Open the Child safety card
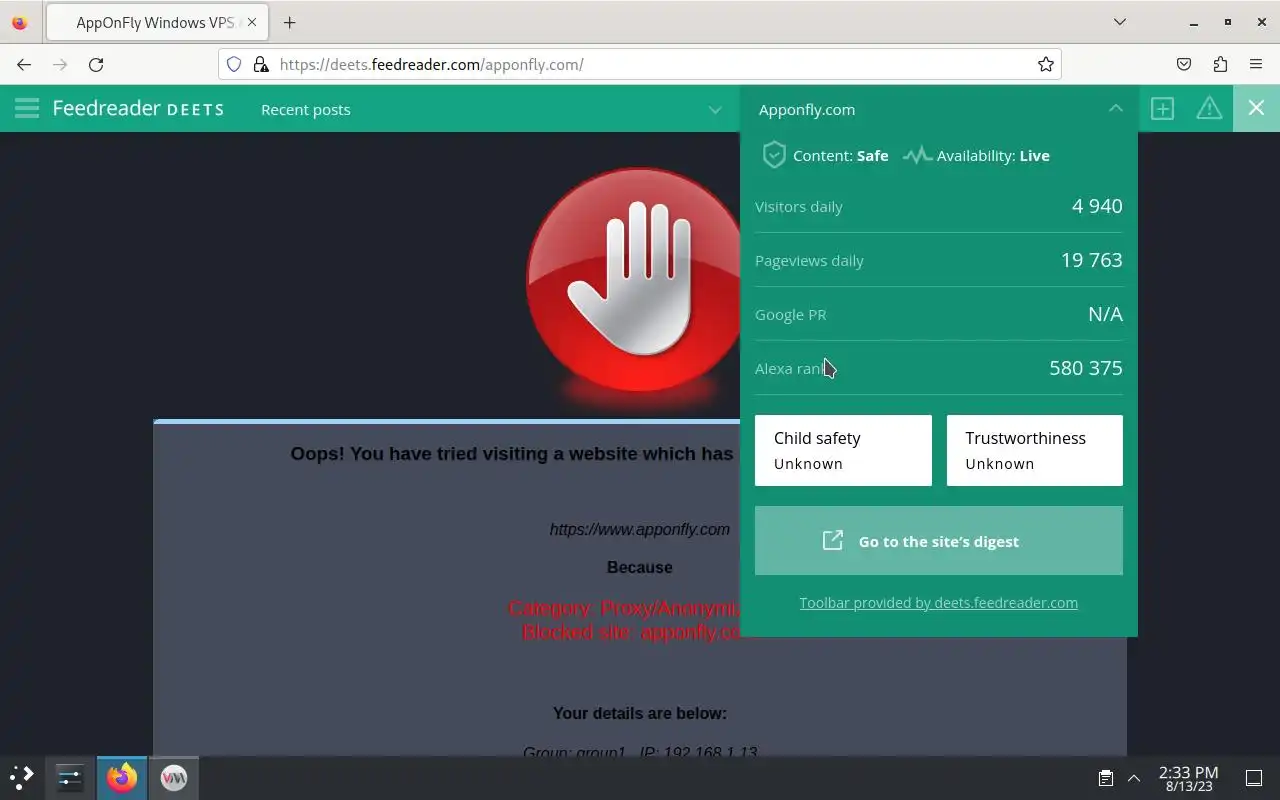Viewport: 1280px width, 800px height. tap(843, 450)
